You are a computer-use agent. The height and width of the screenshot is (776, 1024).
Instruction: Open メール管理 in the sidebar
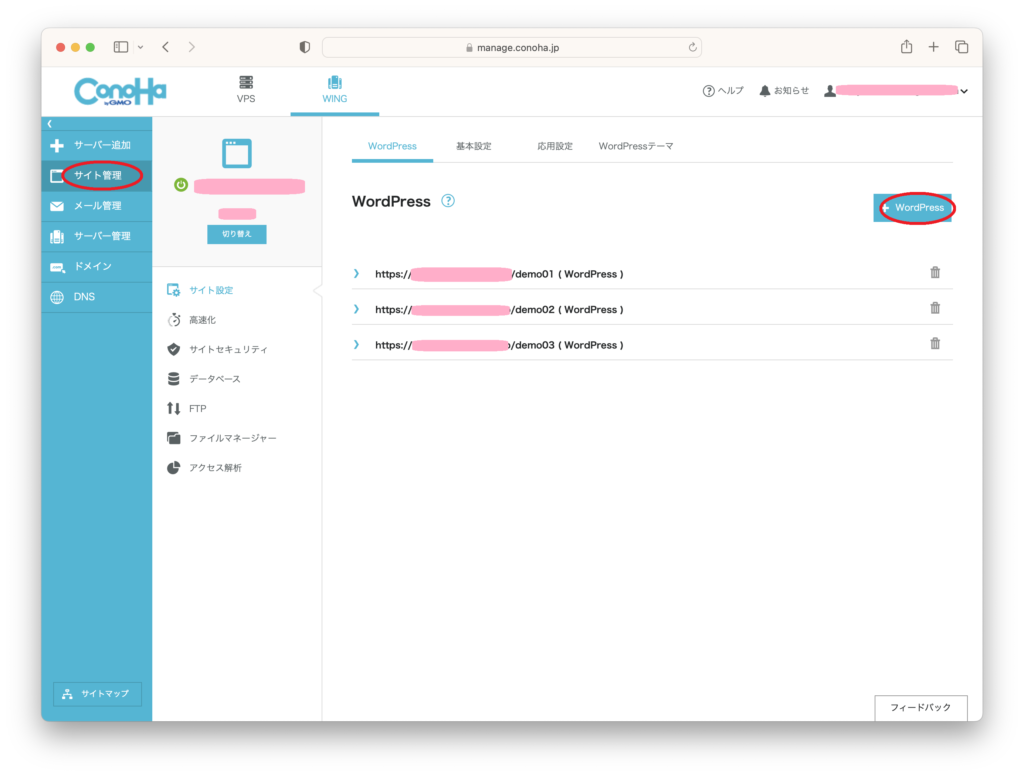point(97,206)
